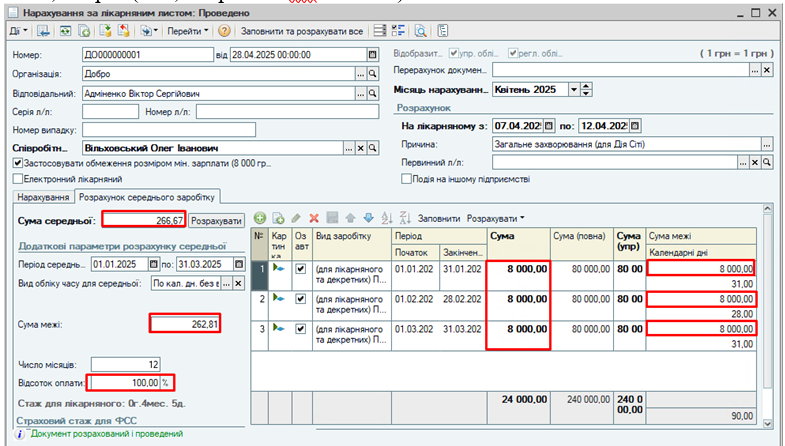785x446 pixels.
Task: Click Заповнити та розрахувати все button
Action: pos(301,31)
